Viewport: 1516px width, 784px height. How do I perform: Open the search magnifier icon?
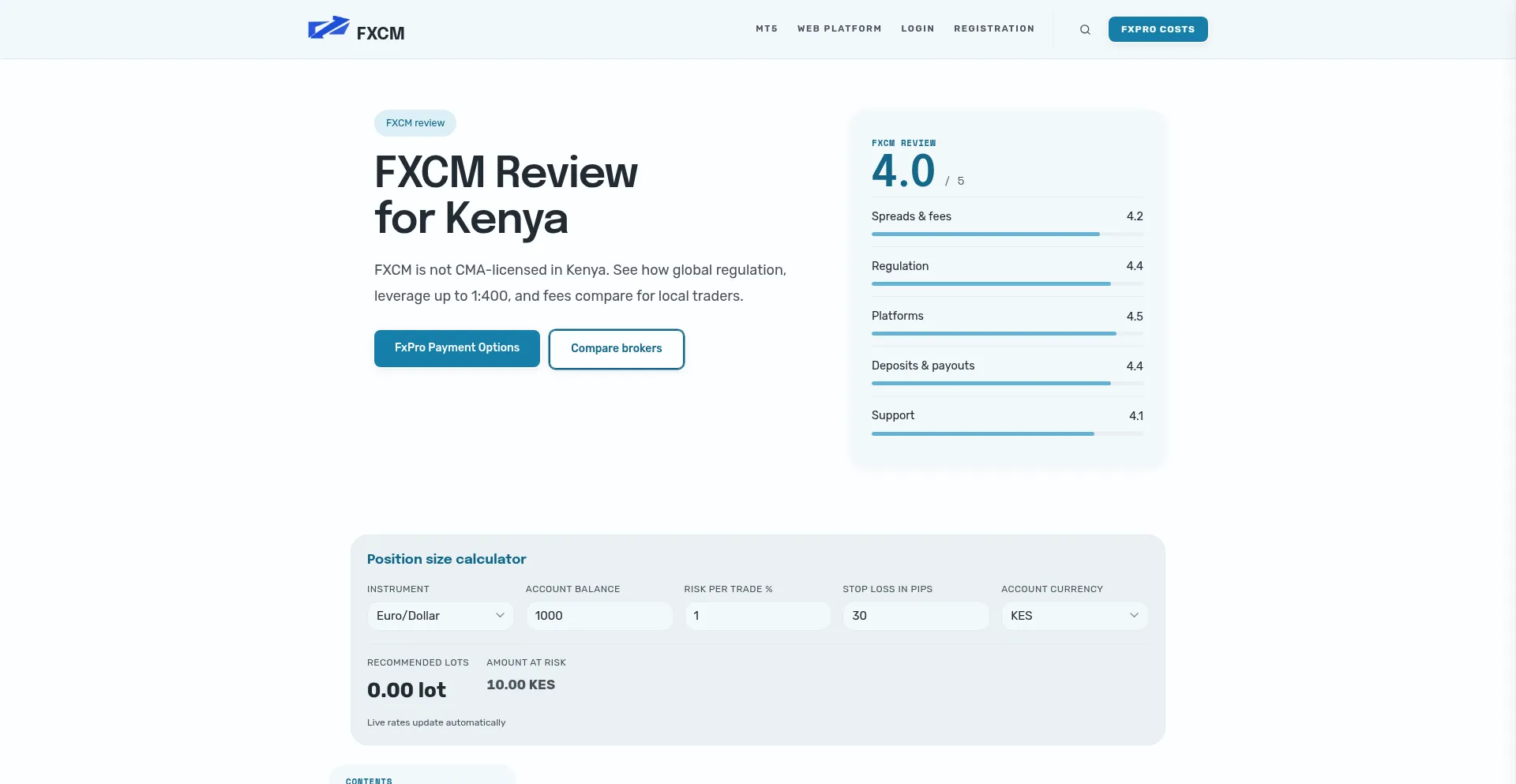[1085, 29]
